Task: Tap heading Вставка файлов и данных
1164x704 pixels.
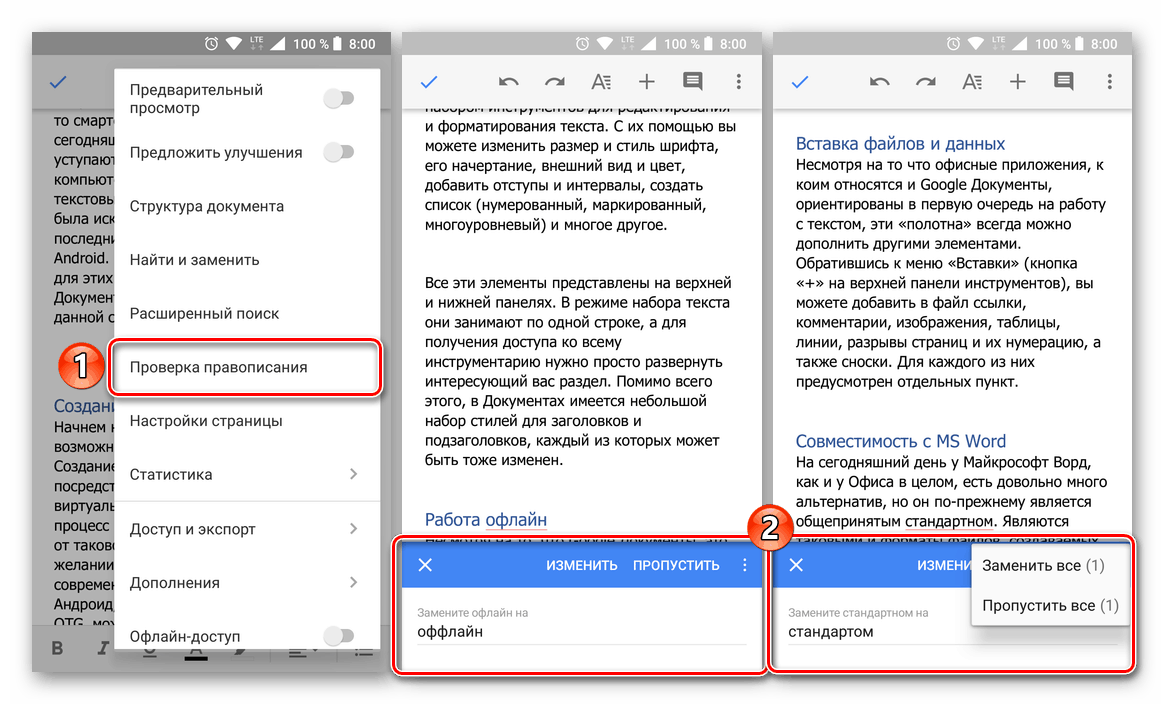Action: click(900, 143)
